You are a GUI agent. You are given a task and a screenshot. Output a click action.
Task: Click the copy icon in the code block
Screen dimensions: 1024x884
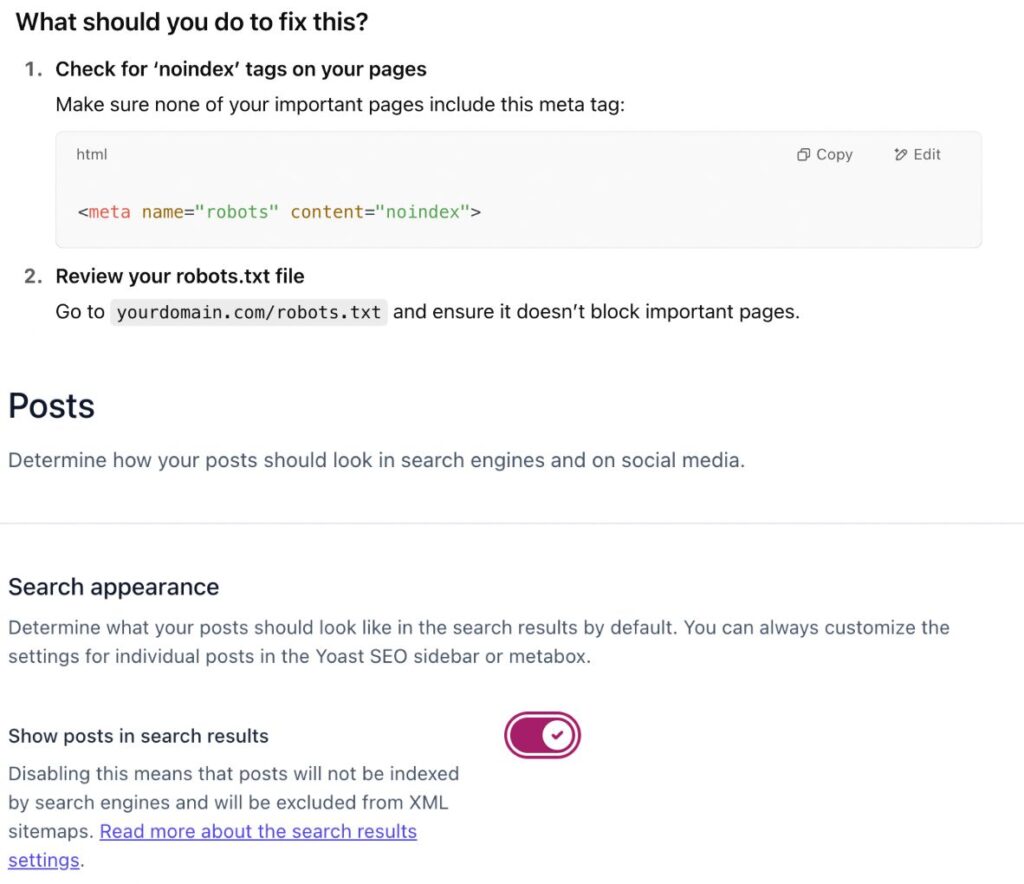(x=803, y=155)
